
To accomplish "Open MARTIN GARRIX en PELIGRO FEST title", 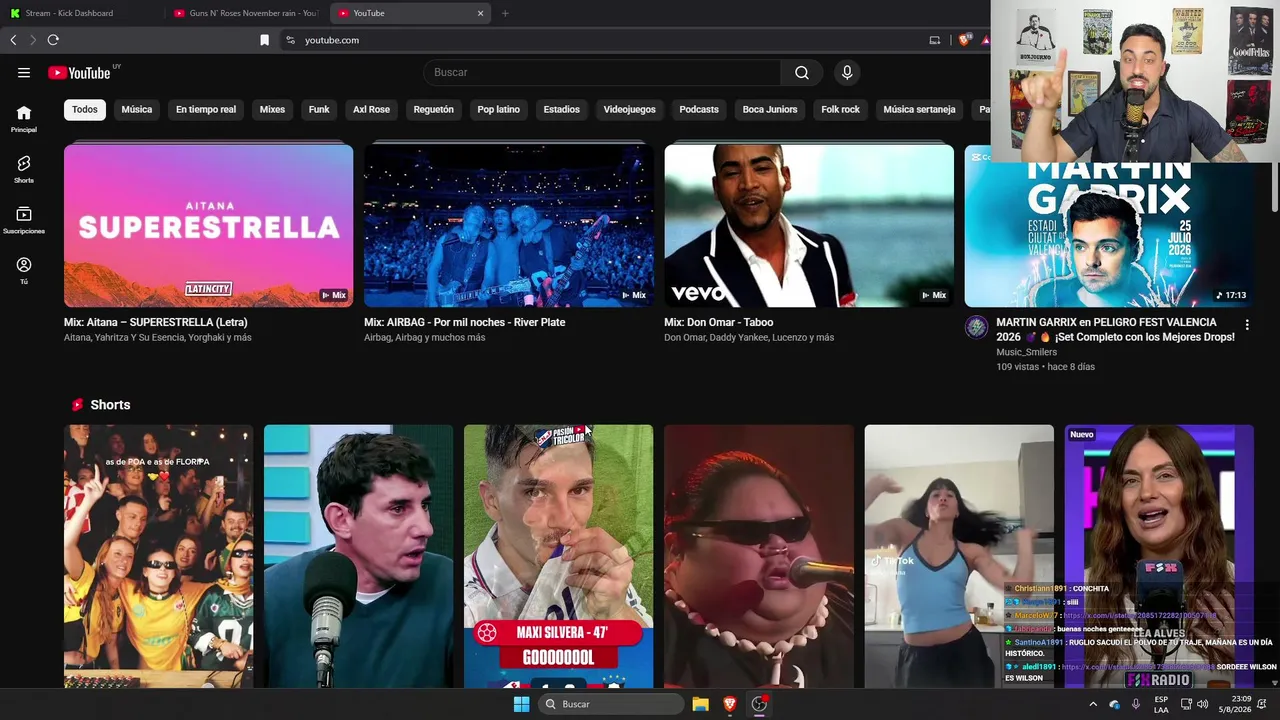I will (1116, 330).
